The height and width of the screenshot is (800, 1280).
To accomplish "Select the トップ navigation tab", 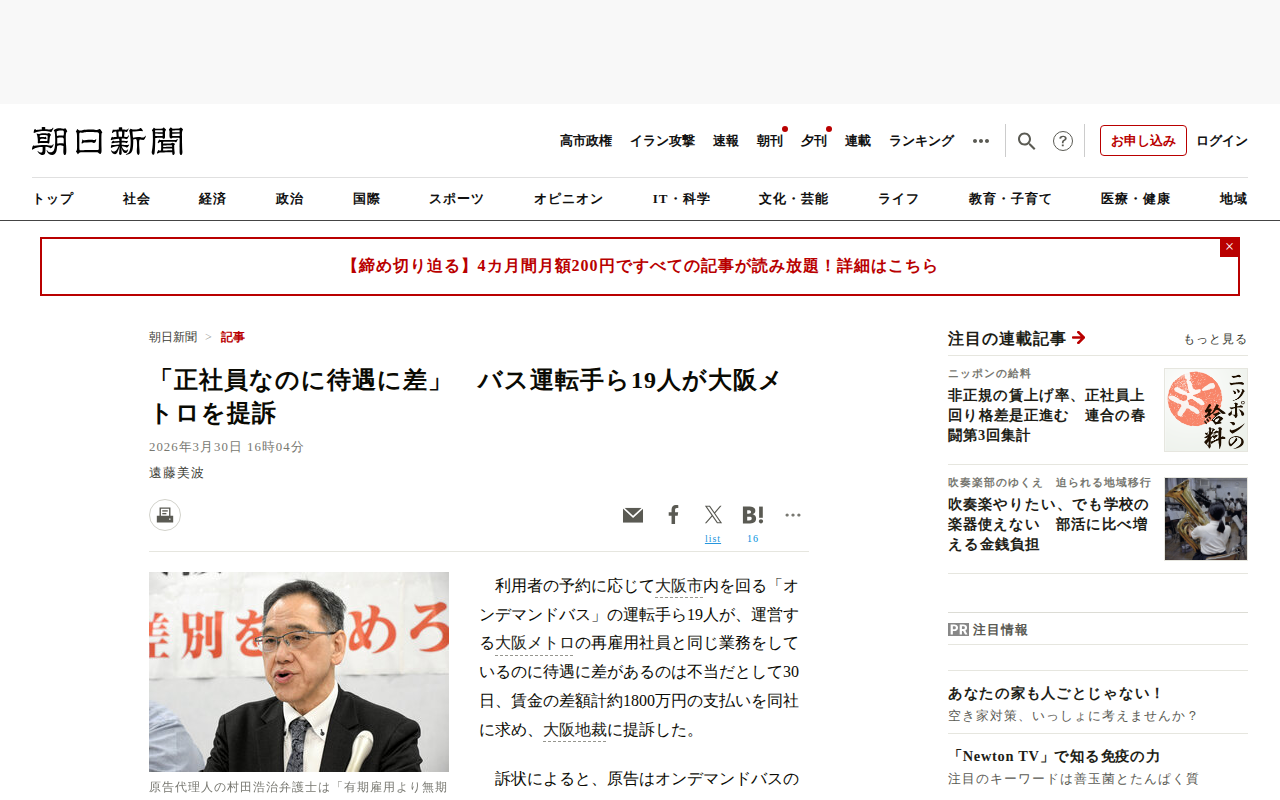I will 53,199.
